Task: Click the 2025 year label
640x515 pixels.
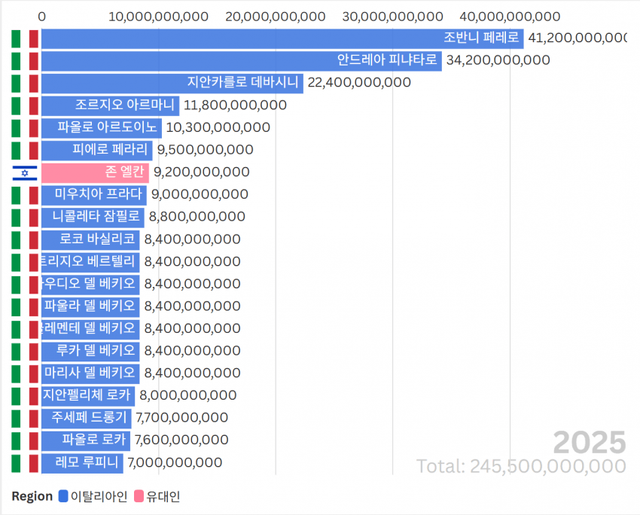Action: pos(589,442)
